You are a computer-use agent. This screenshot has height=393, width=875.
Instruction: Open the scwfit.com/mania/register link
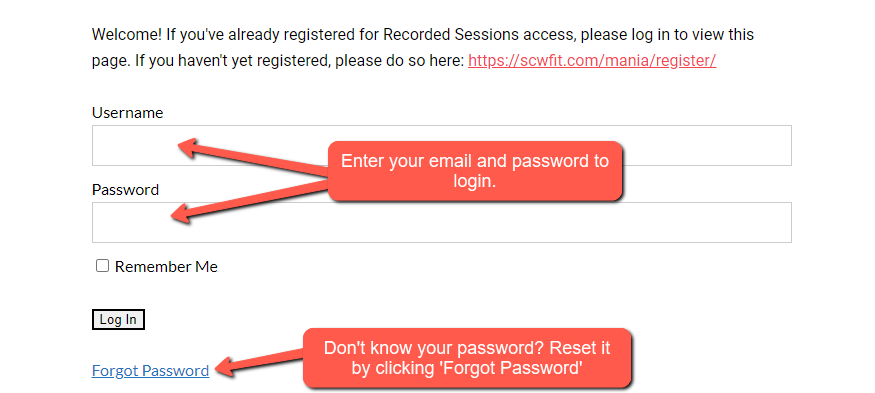click(x=592, y=60)
